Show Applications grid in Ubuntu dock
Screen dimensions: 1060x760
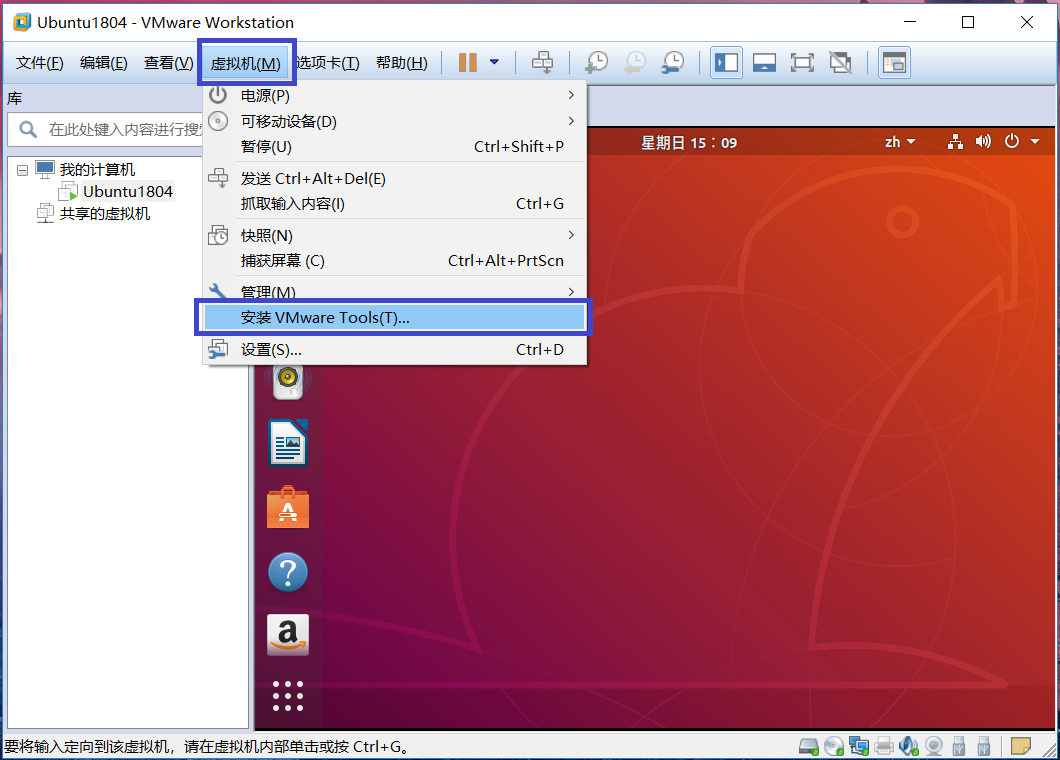[x=288, y=696]
